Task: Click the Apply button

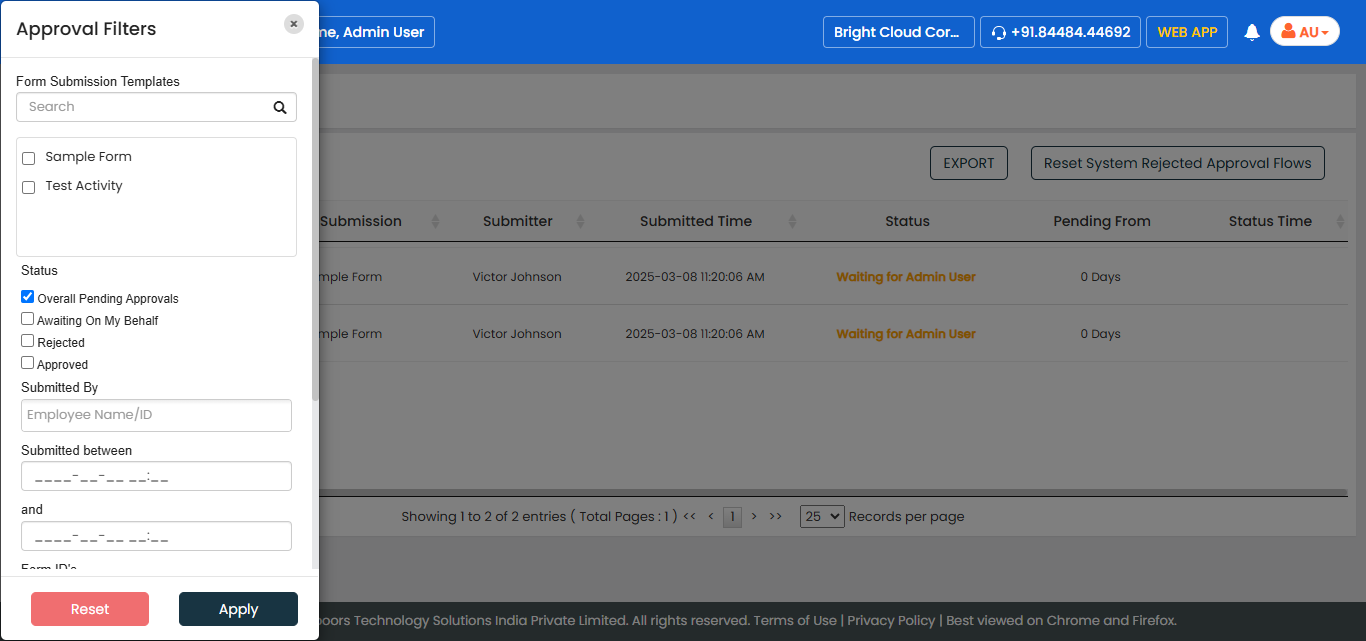Action: click(238, 609)
